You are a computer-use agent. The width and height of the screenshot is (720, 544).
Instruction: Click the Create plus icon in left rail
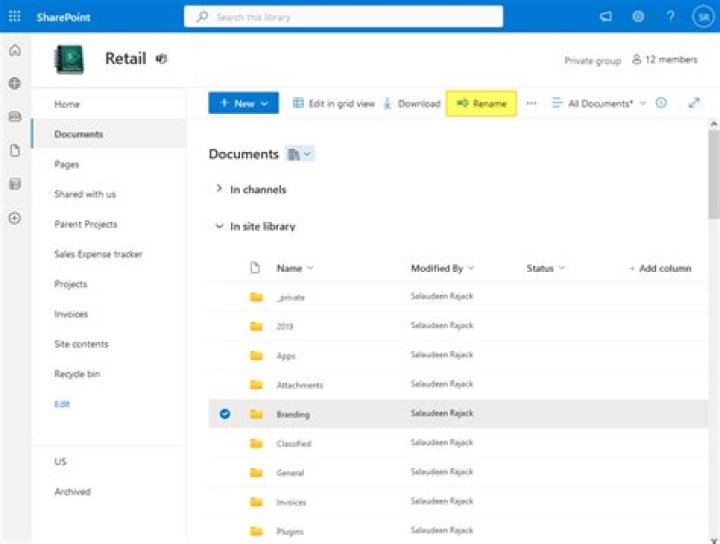click(14, 218)
